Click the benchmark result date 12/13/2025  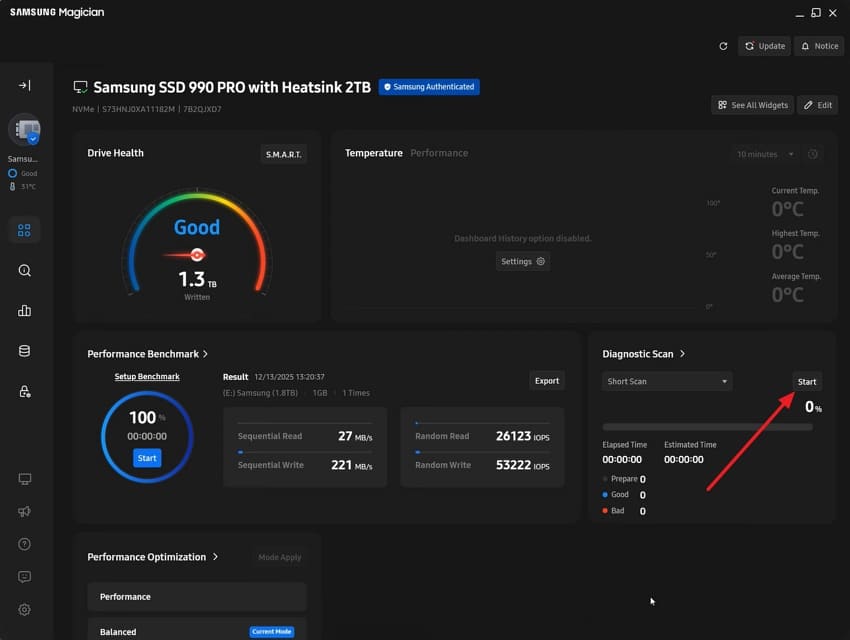[289, 377]
